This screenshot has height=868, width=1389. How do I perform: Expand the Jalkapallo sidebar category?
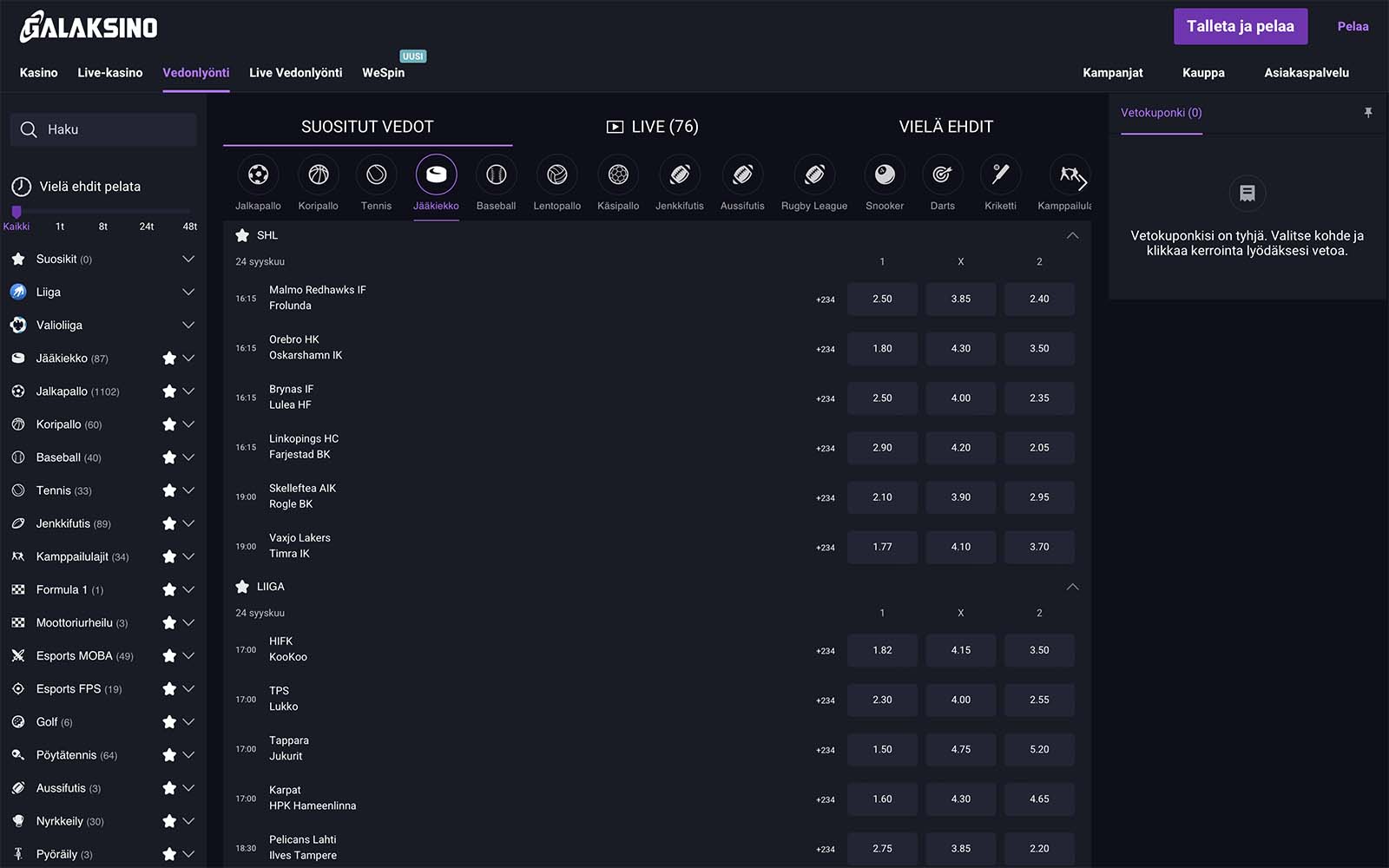(x=188, y=391)
